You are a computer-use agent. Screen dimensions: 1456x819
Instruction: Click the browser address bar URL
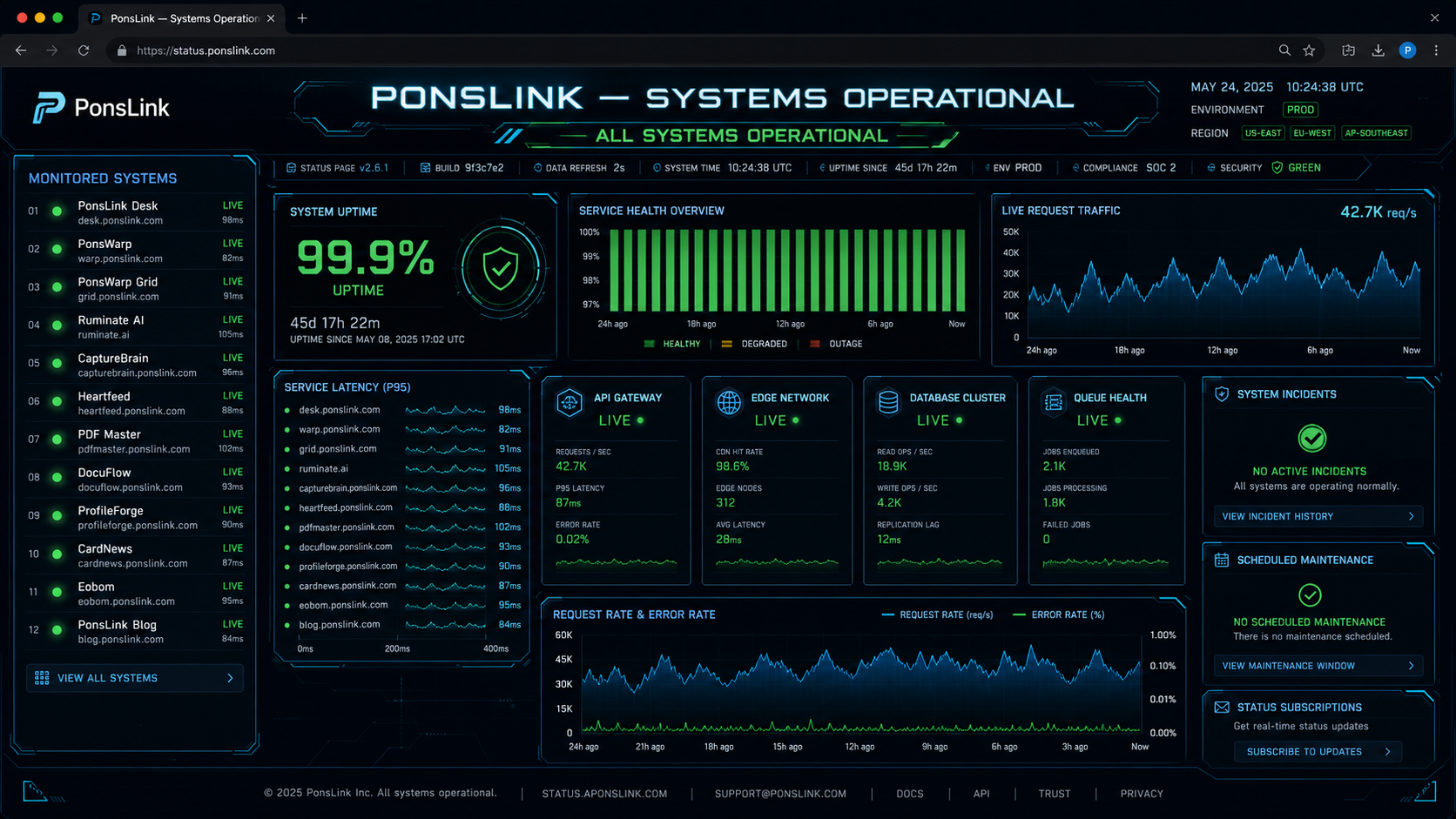coord(206,50)
